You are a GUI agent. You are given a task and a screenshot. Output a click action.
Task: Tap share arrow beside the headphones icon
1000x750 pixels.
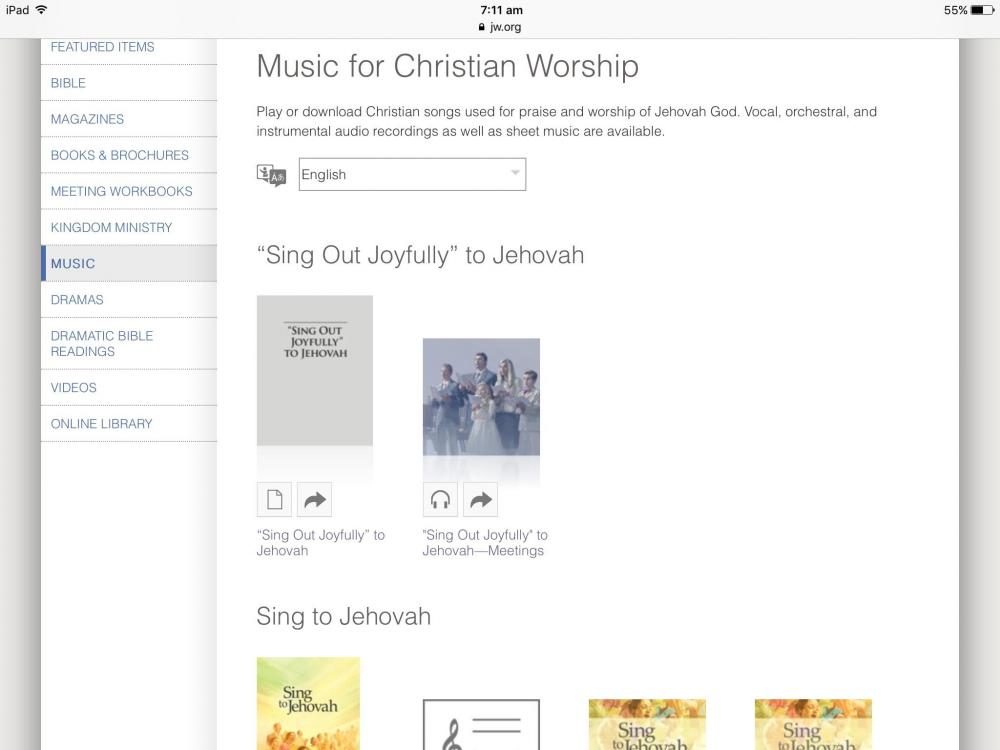click(481, 499)
